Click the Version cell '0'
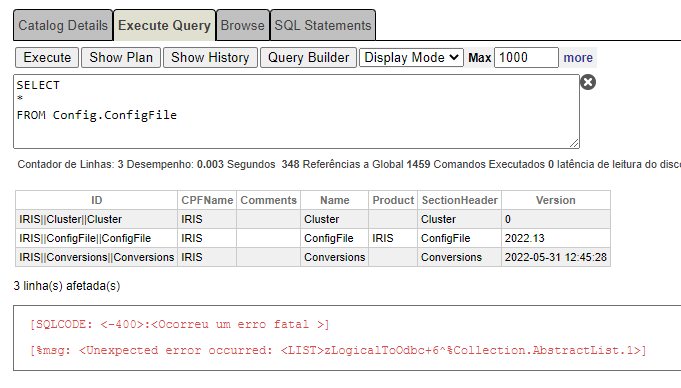Image resolution: width=681 pixels, height=388 pixels. click(x=555, y=219)
